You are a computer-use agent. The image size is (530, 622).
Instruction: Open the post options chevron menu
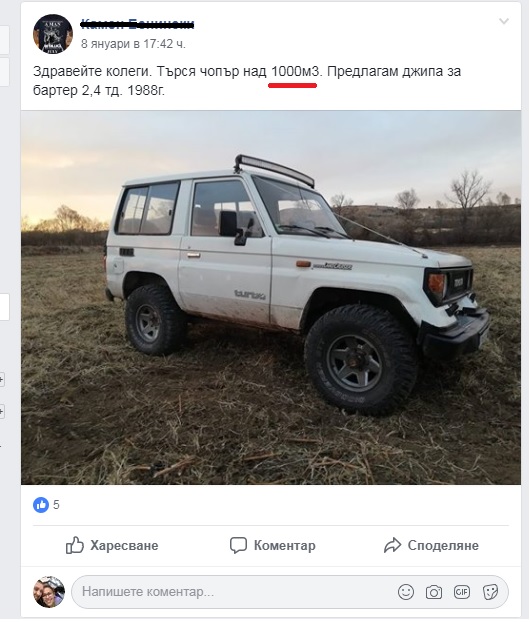[503, 21]
